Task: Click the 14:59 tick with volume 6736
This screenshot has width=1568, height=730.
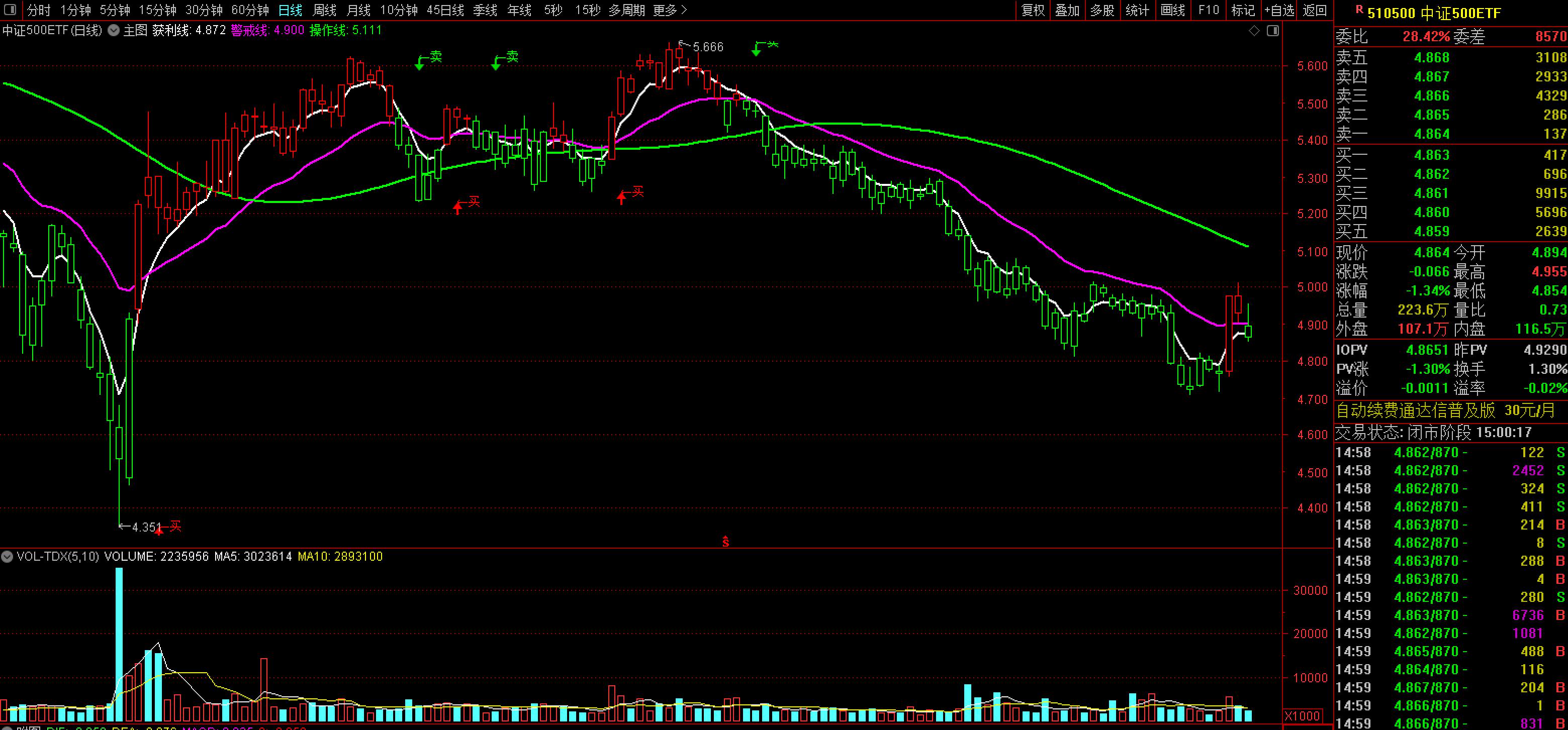Action: point(1450,615)
